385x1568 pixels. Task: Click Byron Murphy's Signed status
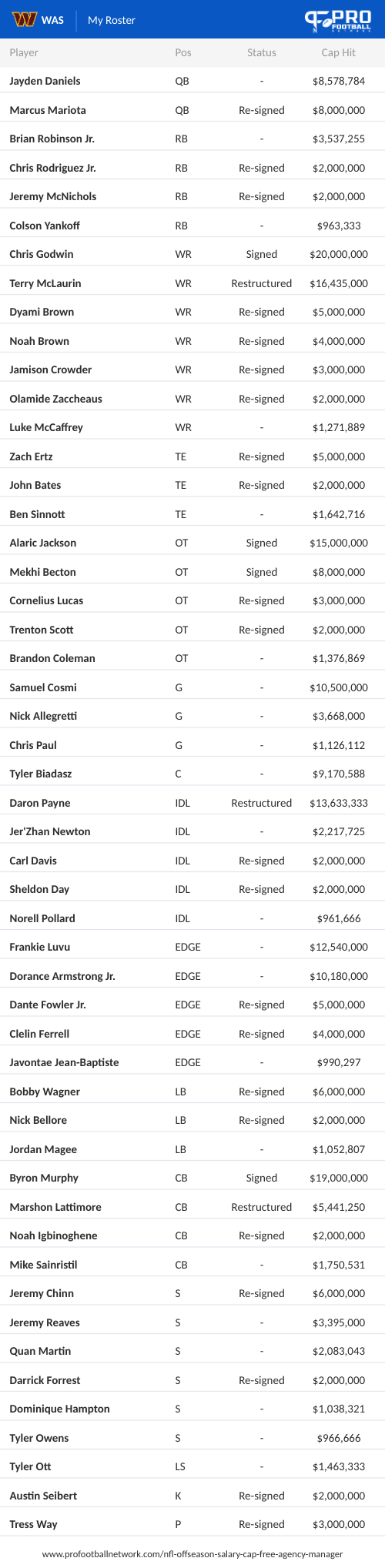tap(262, 1178)
